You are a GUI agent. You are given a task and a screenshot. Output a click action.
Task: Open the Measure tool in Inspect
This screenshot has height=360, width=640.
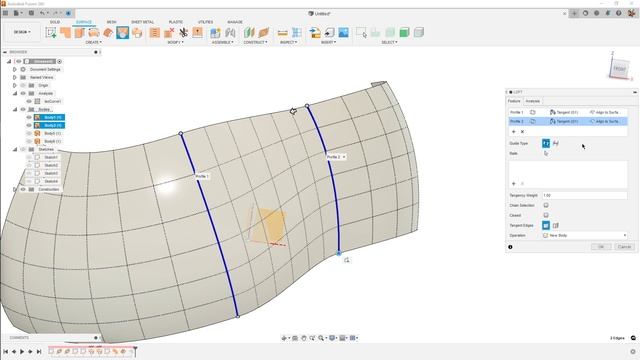(282, 33)
